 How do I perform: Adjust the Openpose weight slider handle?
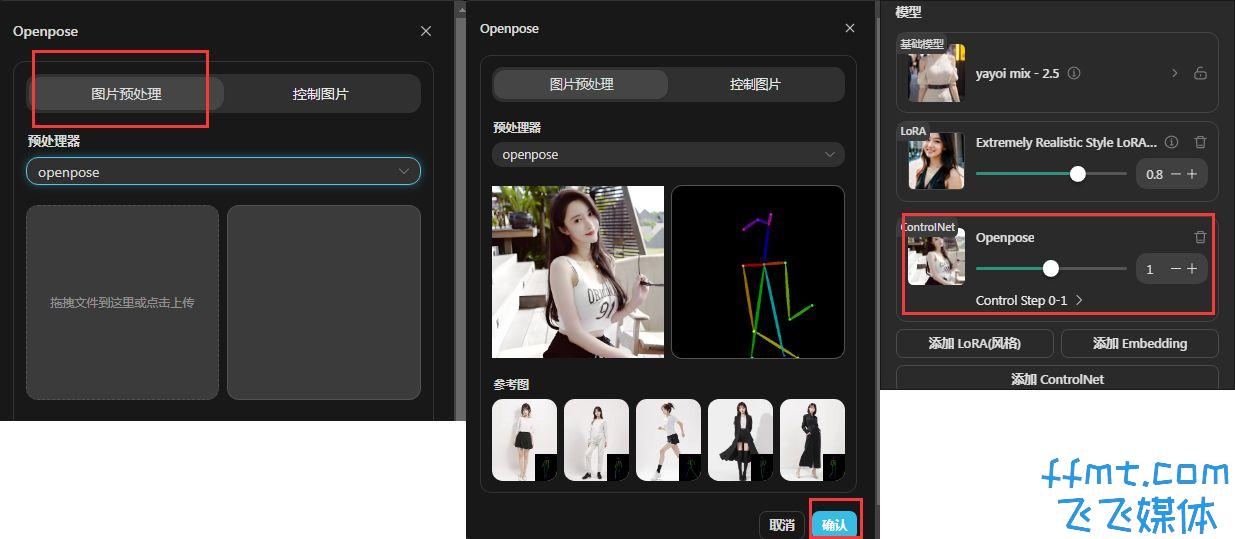pos(1050,268)
